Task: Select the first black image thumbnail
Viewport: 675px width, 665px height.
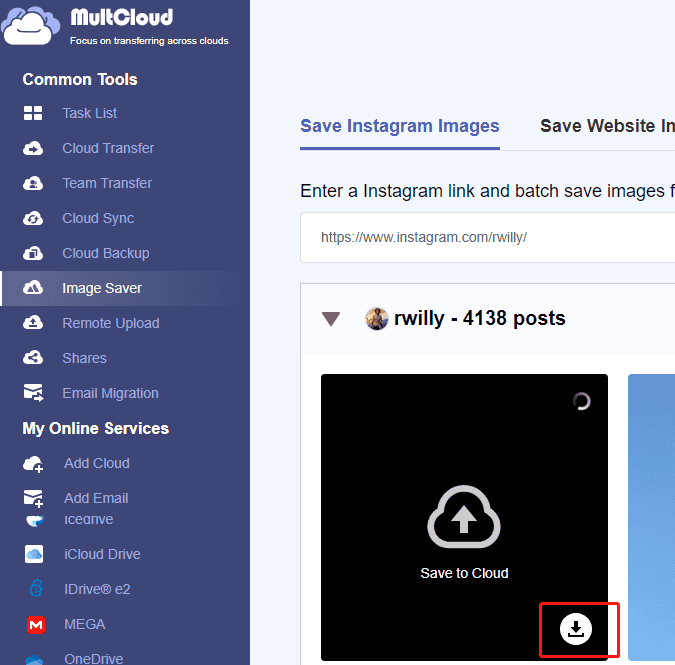Action: [464, 517]
